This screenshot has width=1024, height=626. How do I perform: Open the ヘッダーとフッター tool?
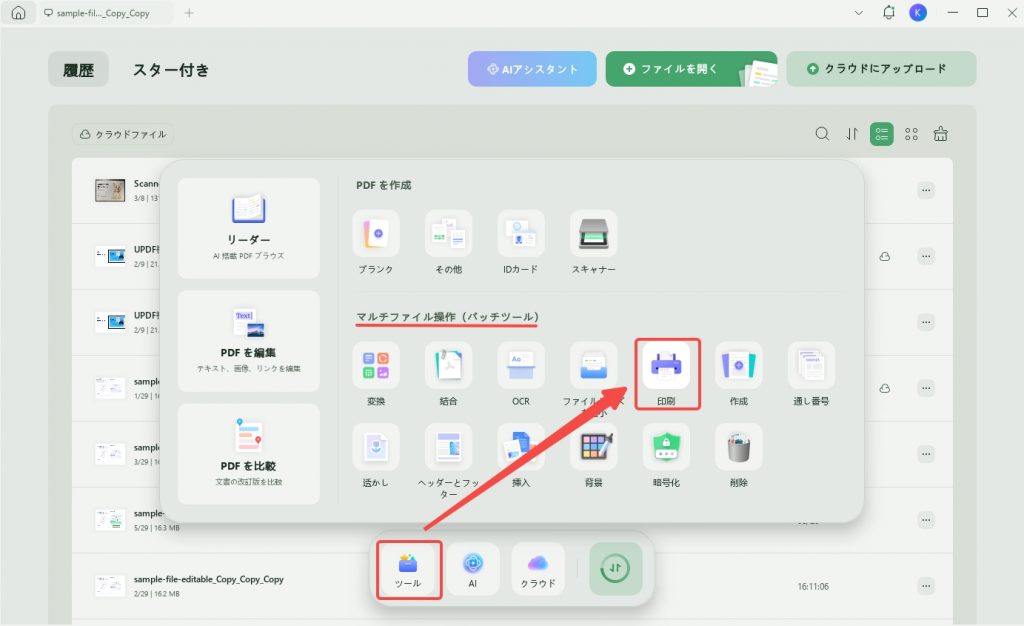tap(448, 447)
